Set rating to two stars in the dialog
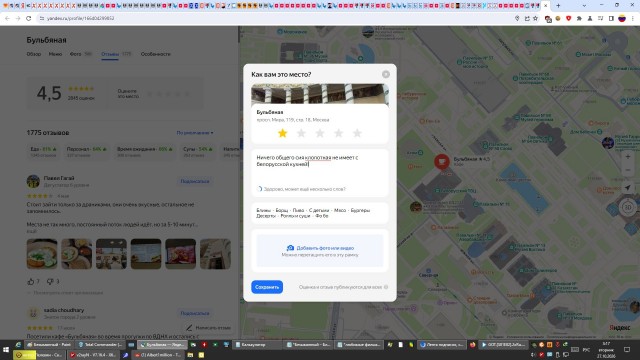The width and height of the screenshot is (640, 360). (301, 133)
